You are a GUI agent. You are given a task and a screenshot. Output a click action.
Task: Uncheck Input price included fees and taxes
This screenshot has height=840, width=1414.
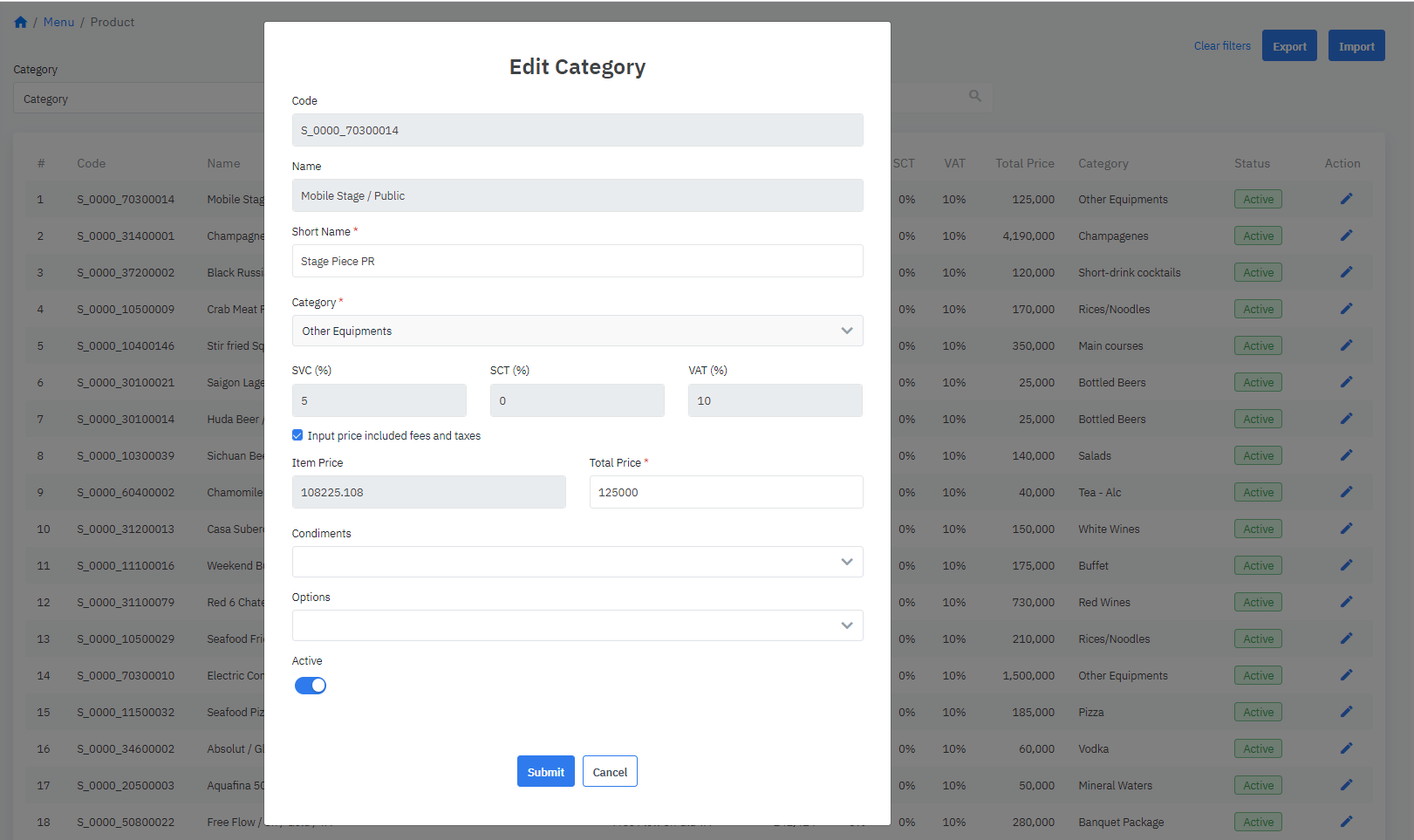[297, 435]
